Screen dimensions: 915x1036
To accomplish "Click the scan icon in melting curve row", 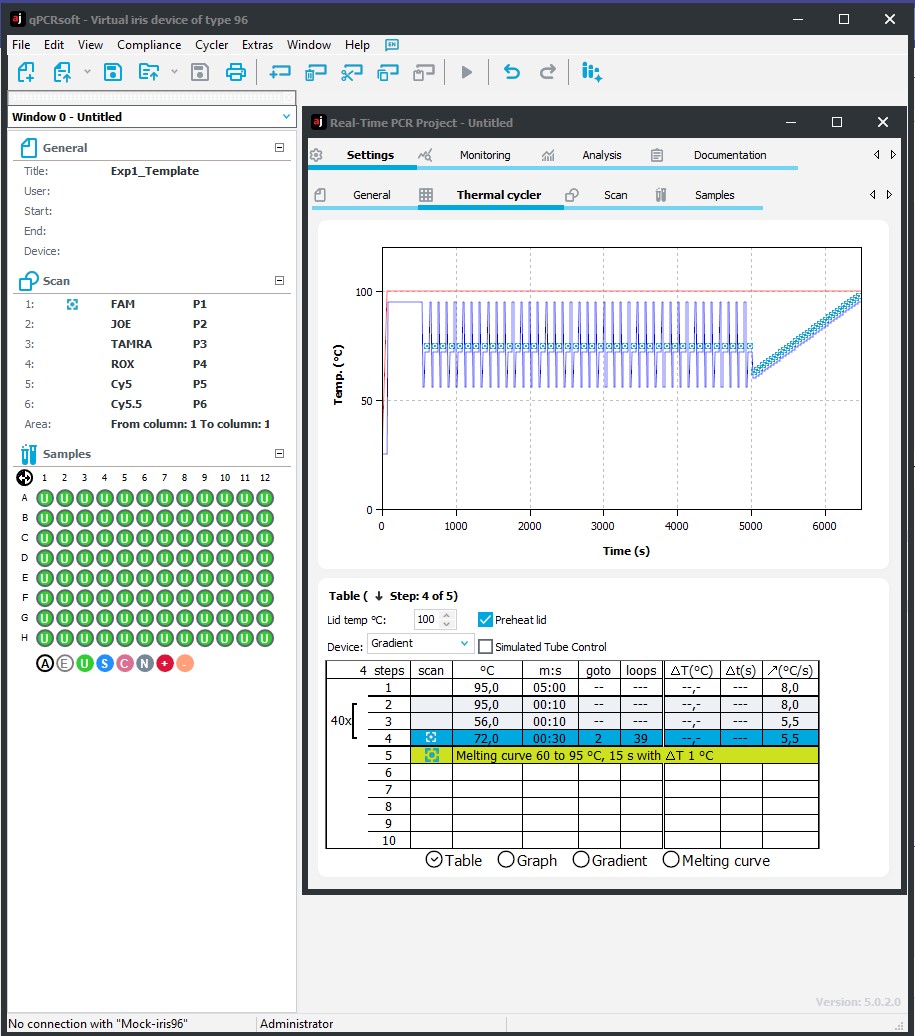I will point(431,755).
